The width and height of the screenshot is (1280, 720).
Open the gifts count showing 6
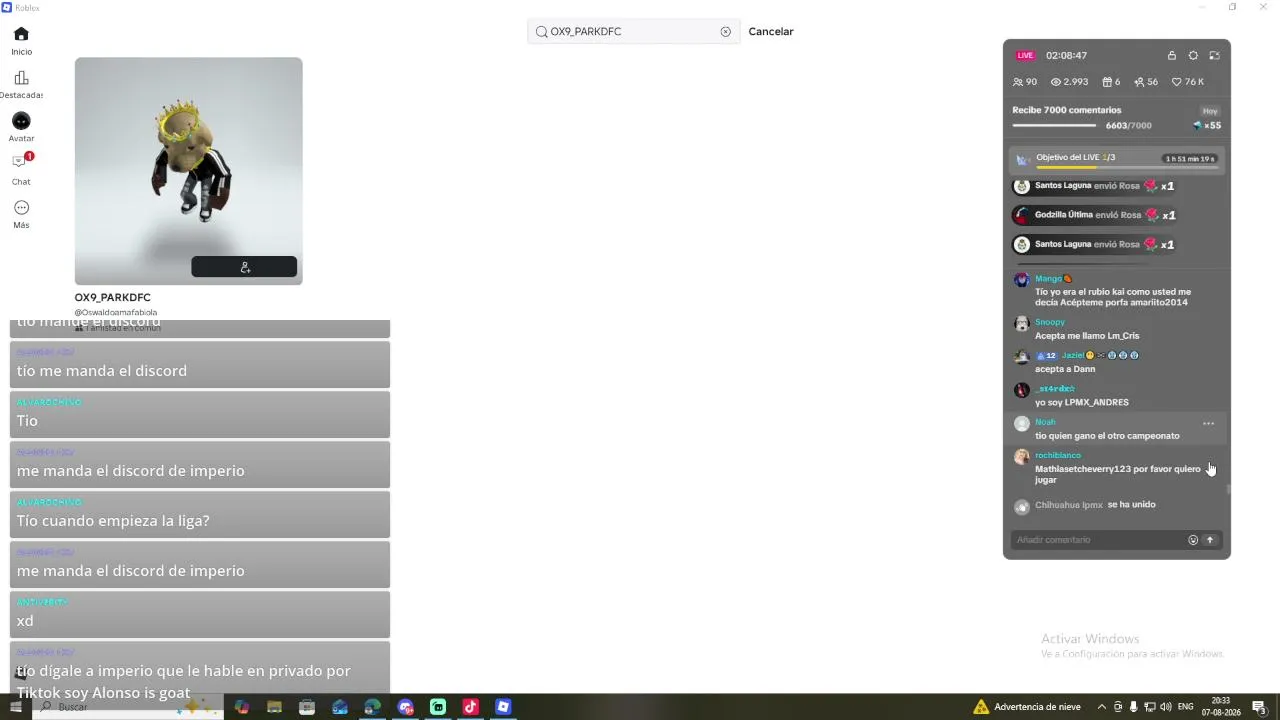pyautogui.click(x=1111, y=82)
